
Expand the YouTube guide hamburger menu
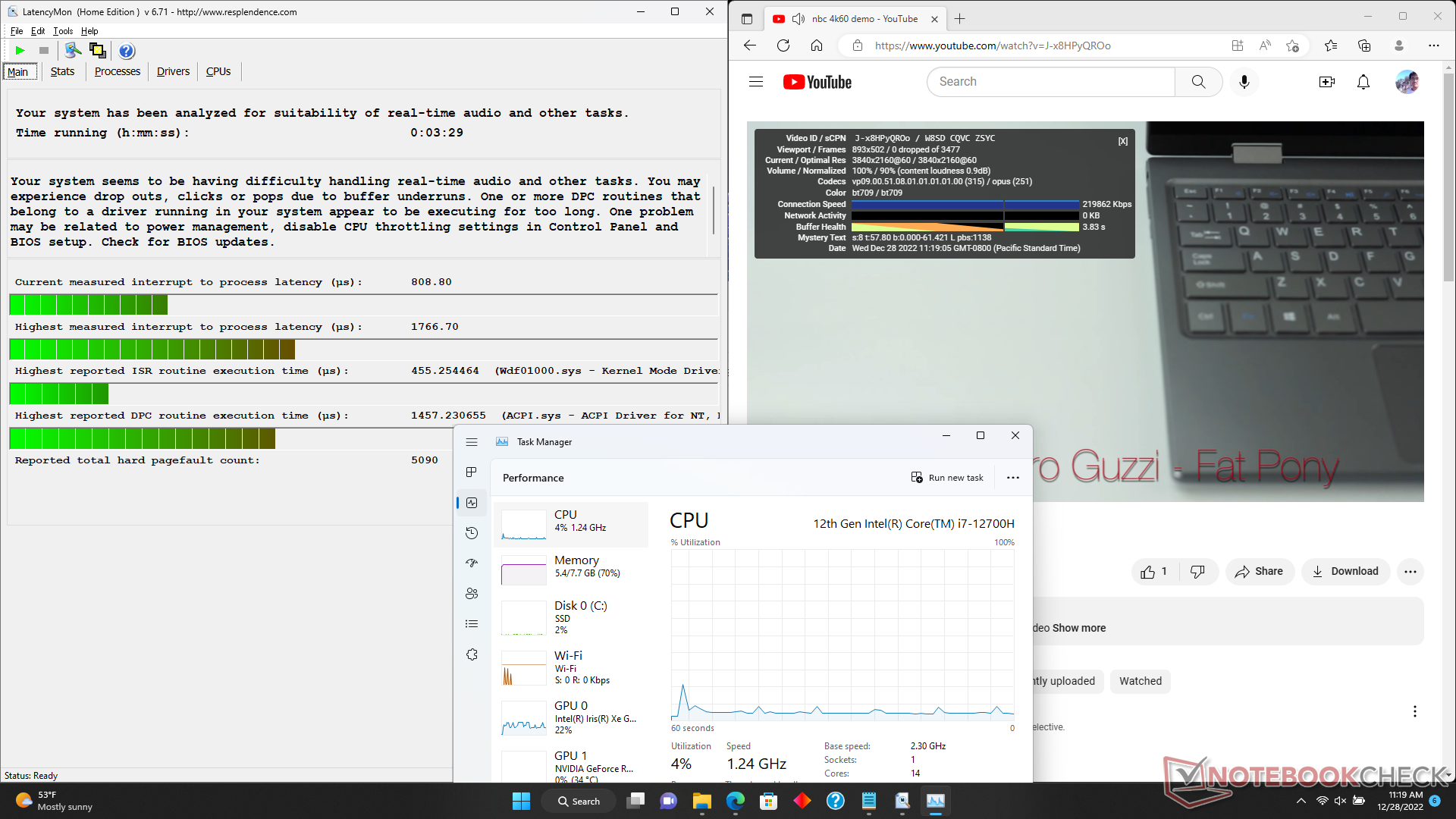755,82
